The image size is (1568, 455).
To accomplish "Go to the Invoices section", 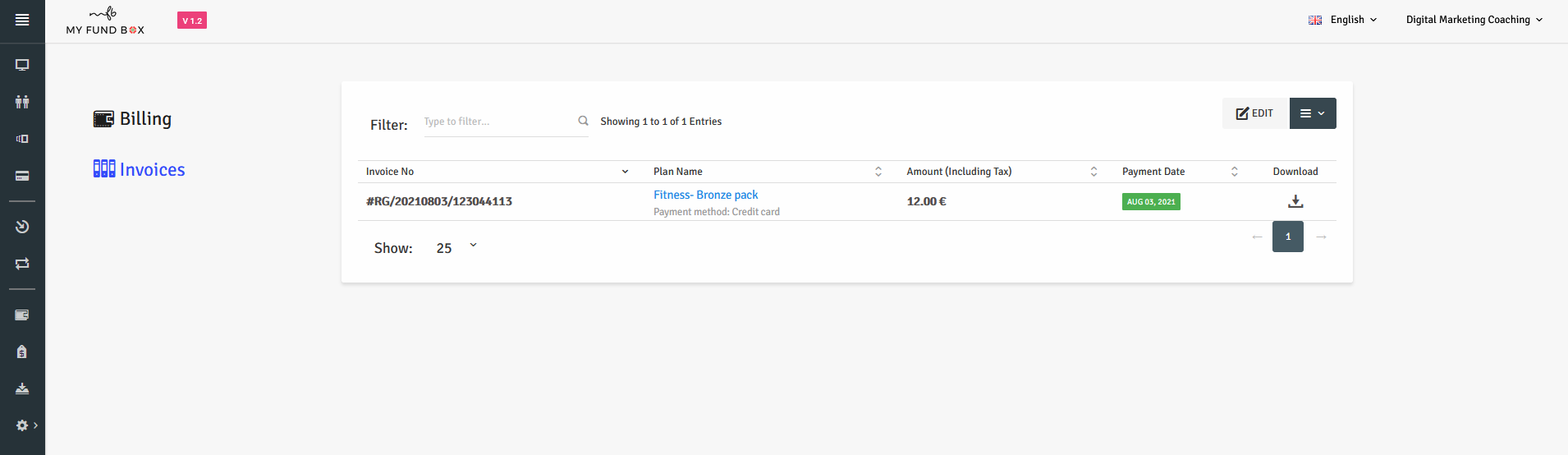I will pos(140,169).
